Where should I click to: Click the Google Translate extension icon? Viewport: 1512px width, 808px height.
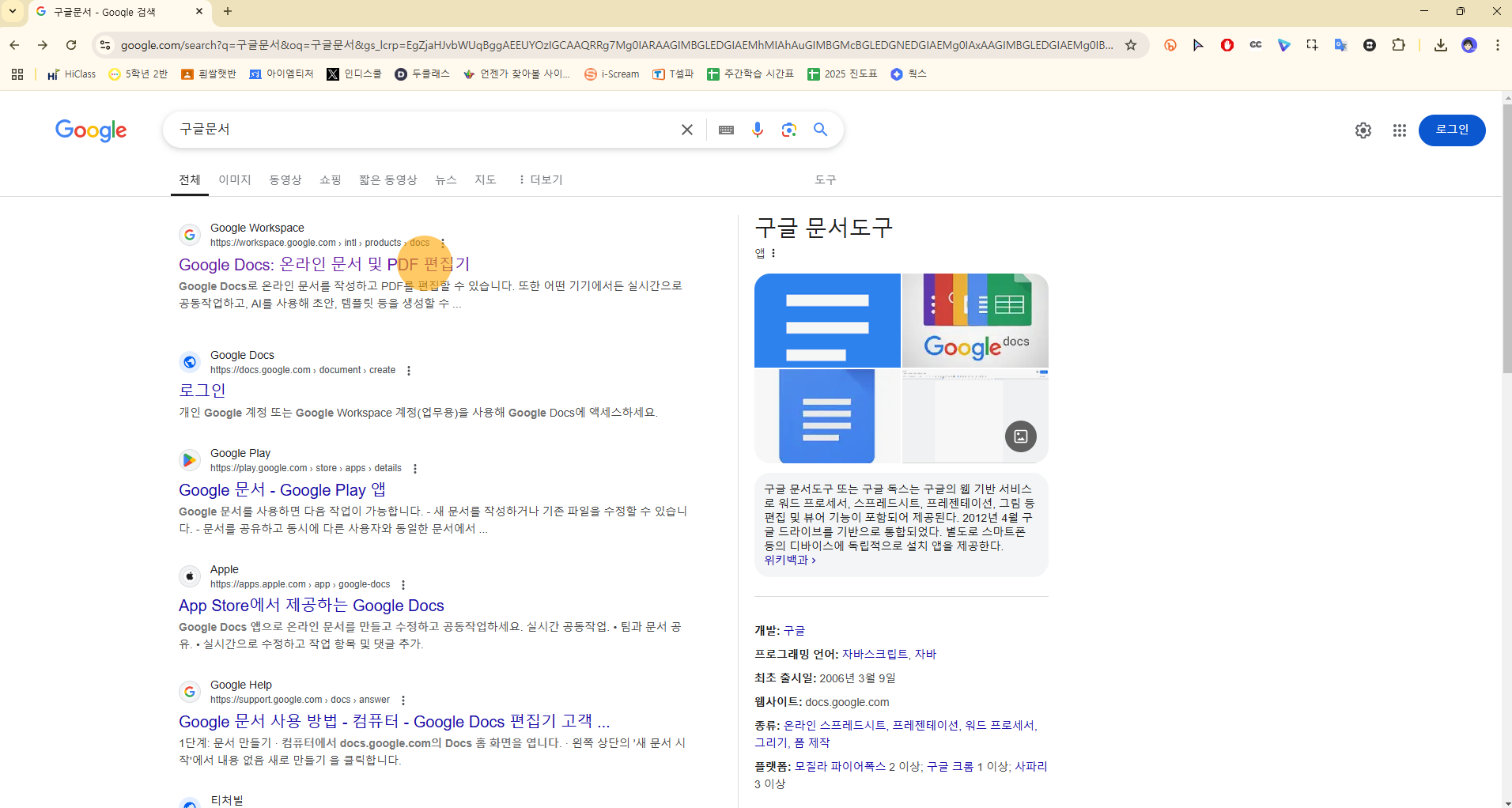click(x=1340, y=45)
